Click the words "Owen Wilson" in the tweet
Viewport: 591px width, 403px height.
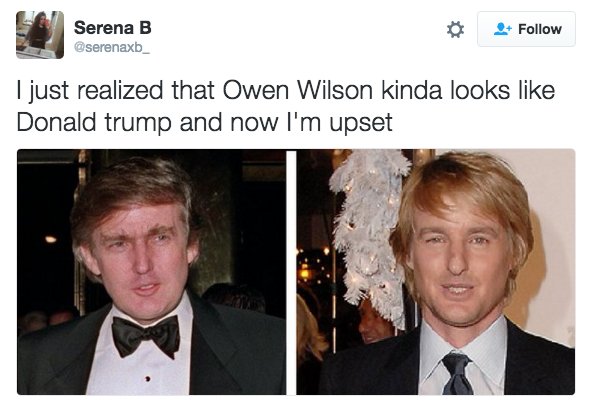[299, 90]
